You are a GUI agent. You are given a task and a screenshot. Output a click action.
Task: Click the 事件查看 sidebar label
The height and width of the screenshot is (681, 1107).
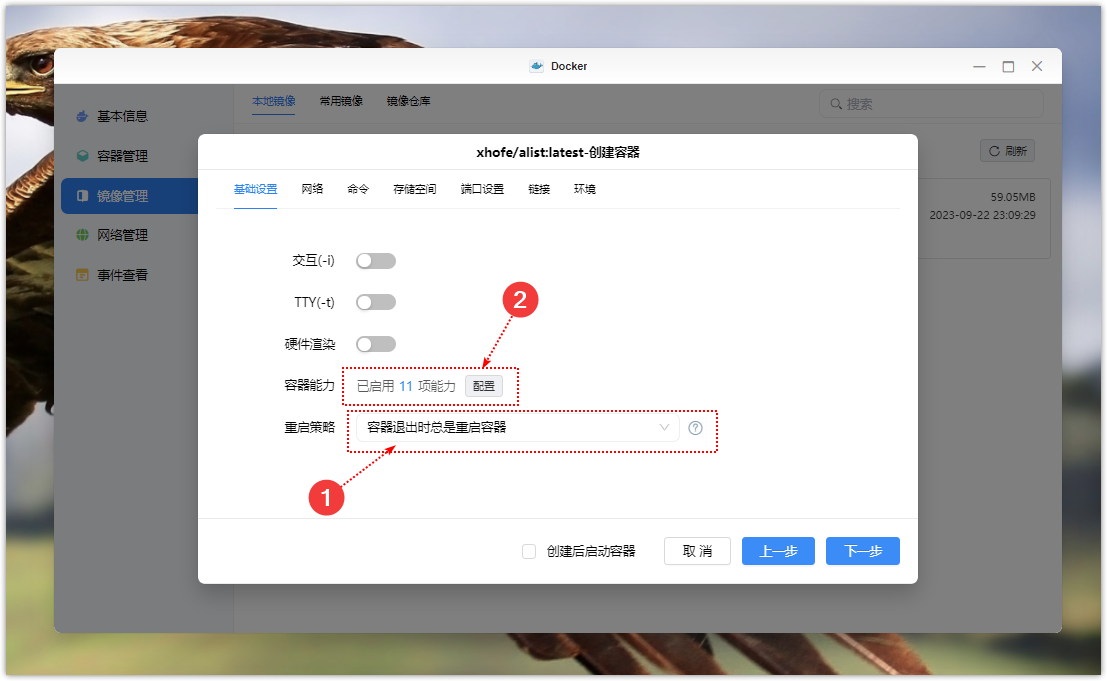(x=122, y=275)
